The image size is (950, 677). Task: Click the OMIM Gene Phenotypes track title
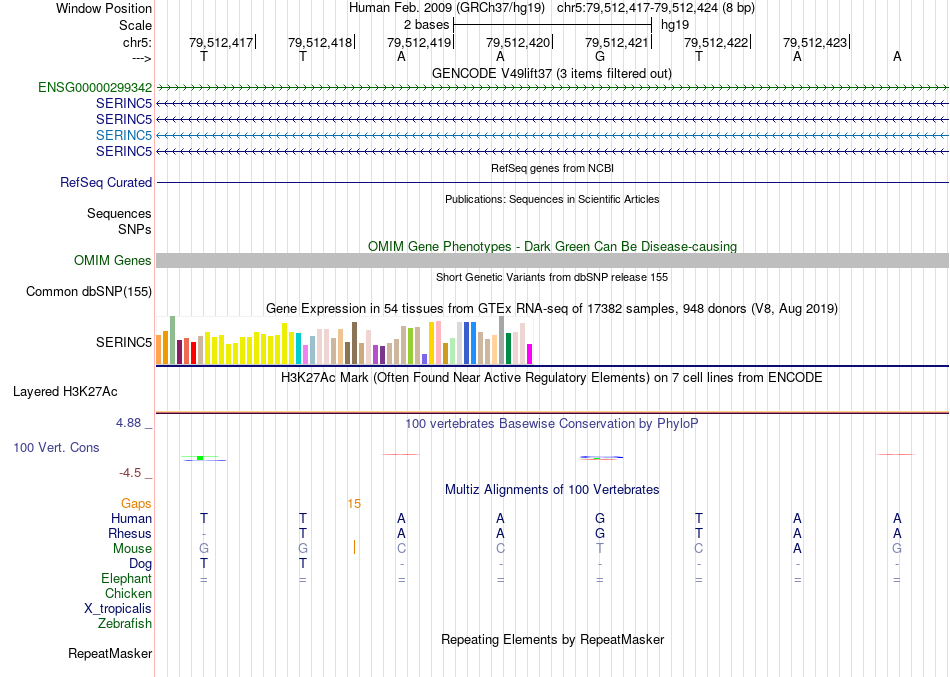point(552,246)
